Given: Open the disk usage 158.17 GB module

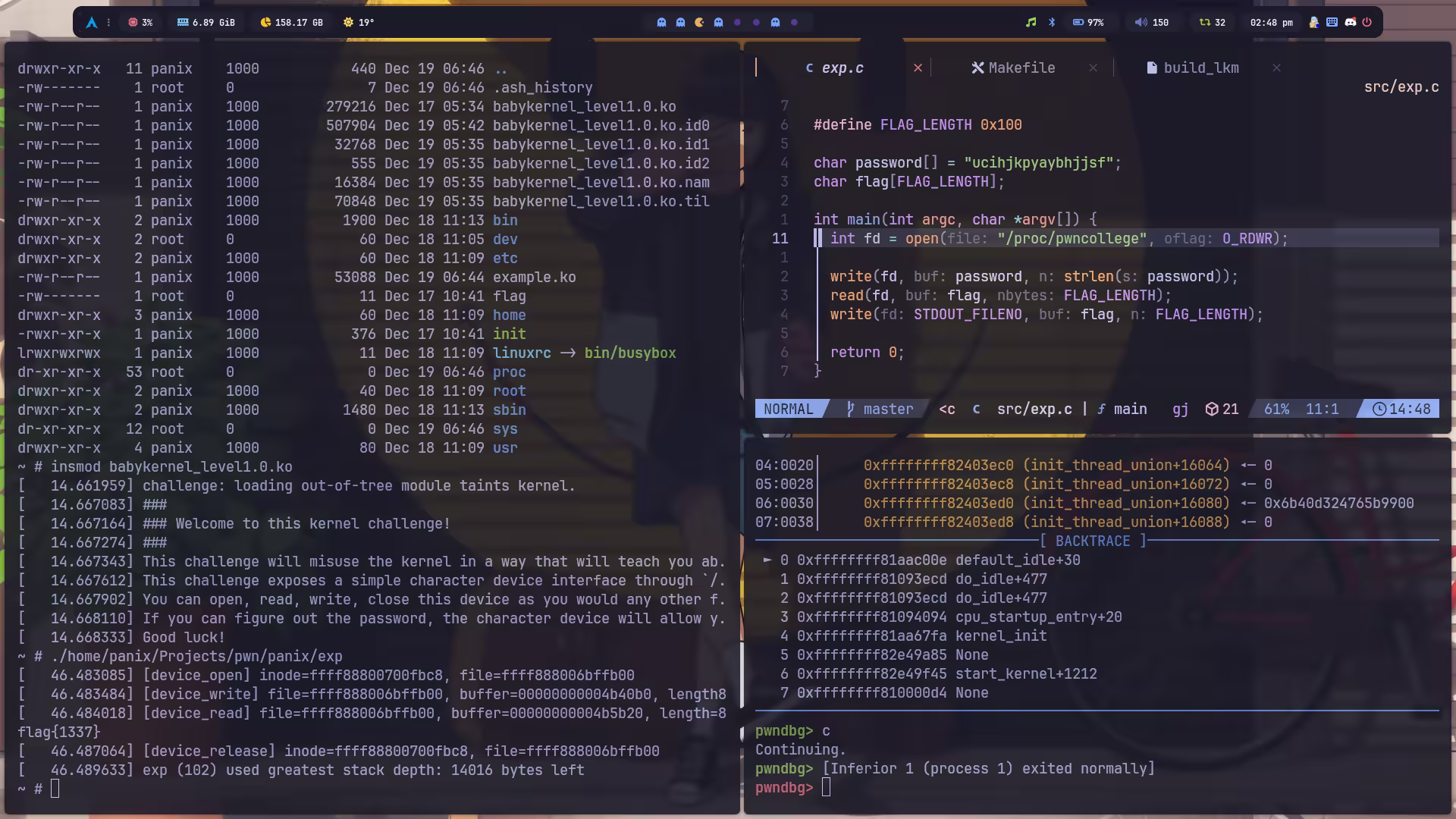Looking at the screenshot, I should click(291, 23).
